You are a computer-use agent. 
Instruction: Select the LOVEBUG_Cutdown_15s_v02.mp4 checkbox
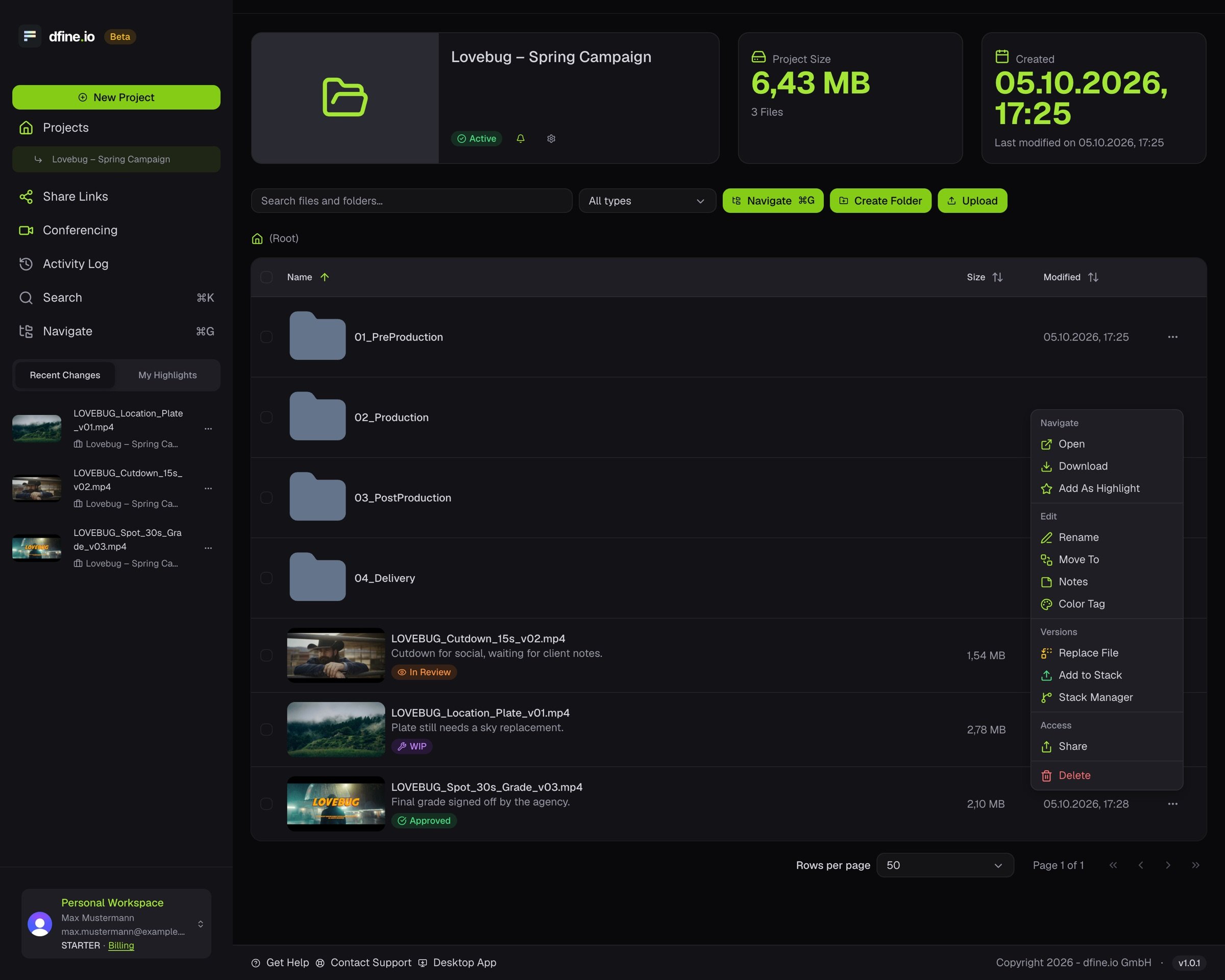[x=266, y=655]
